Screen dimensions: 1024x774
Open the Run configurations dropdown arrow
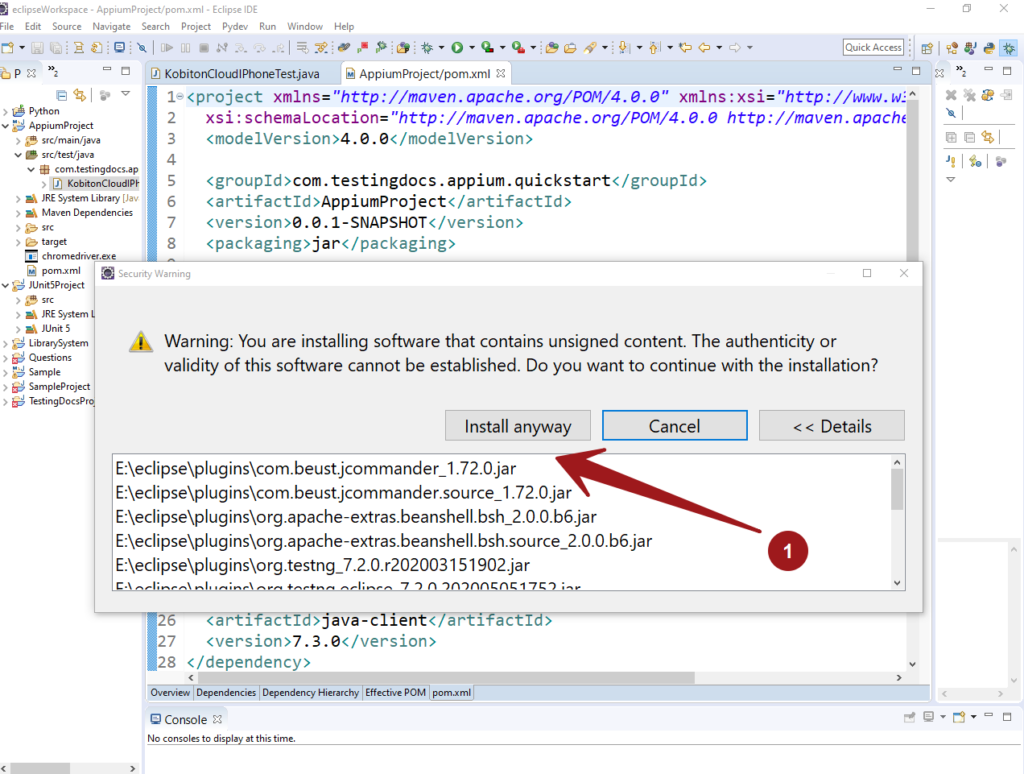pyautogui.click(x=471, y=47)
